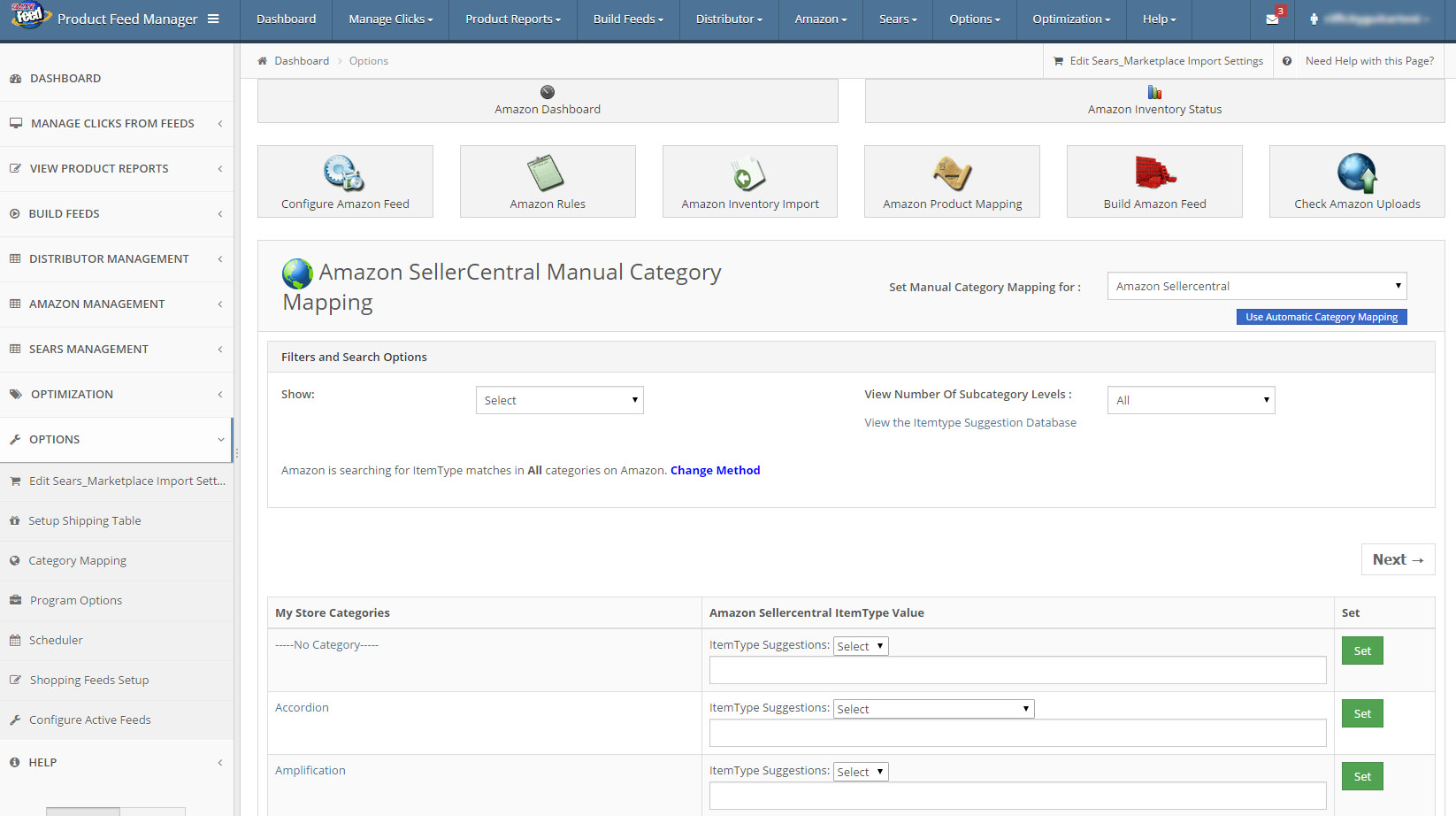The image size is (1456, 816).
Task: Click Check Amazon Uploads globe icon
Action: pos(1357,173)
